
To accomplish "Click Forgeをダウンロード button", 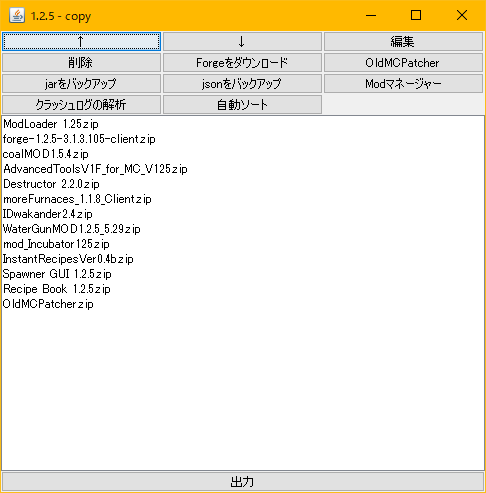I will pyautogui.click(x=242, y=63).
